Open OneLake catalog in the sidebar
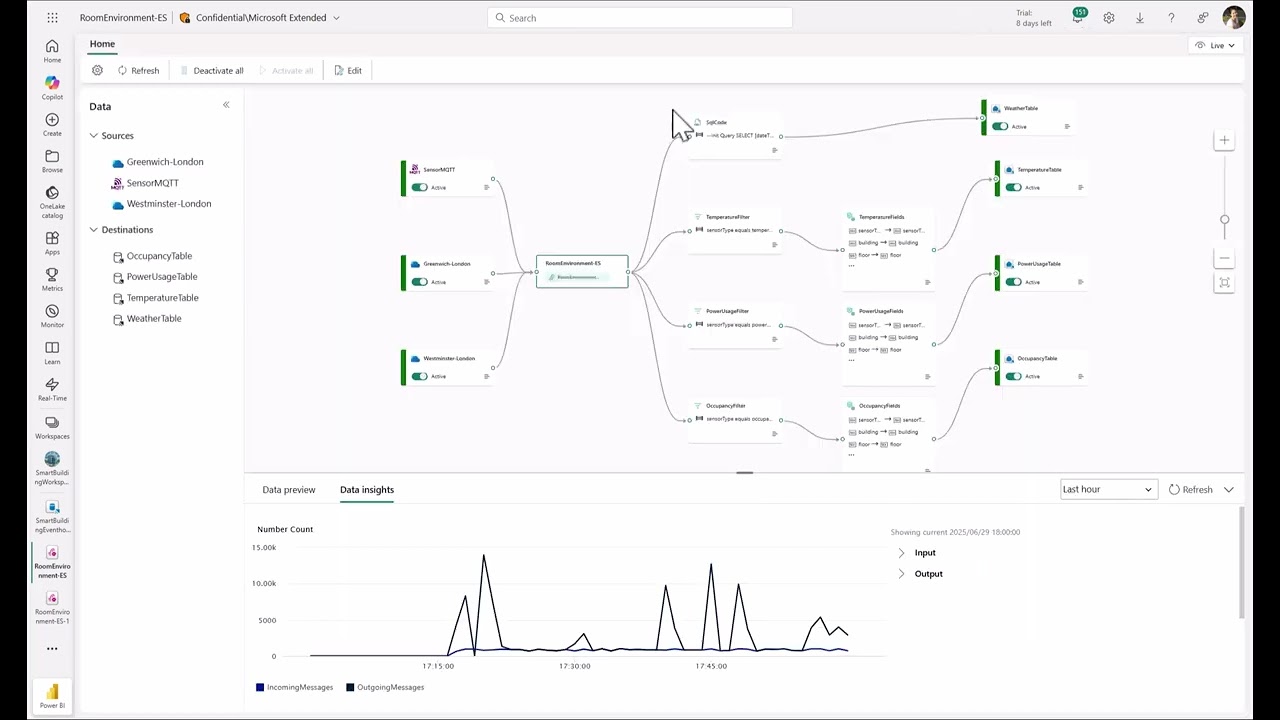The image size is (1280, 720). [x=52, y=201]
